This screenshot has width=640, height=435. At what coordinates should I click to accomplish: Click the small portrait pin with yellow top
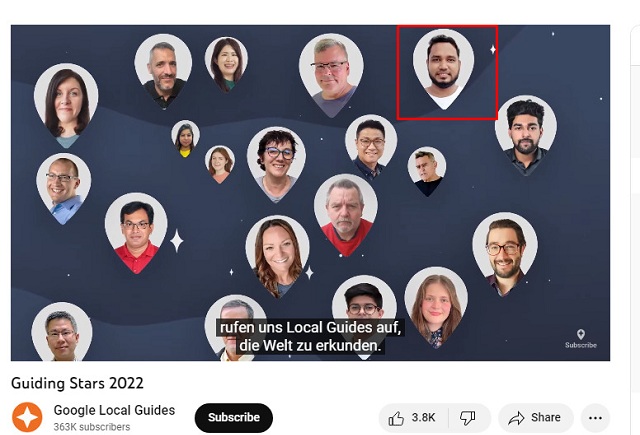point(185,139)
